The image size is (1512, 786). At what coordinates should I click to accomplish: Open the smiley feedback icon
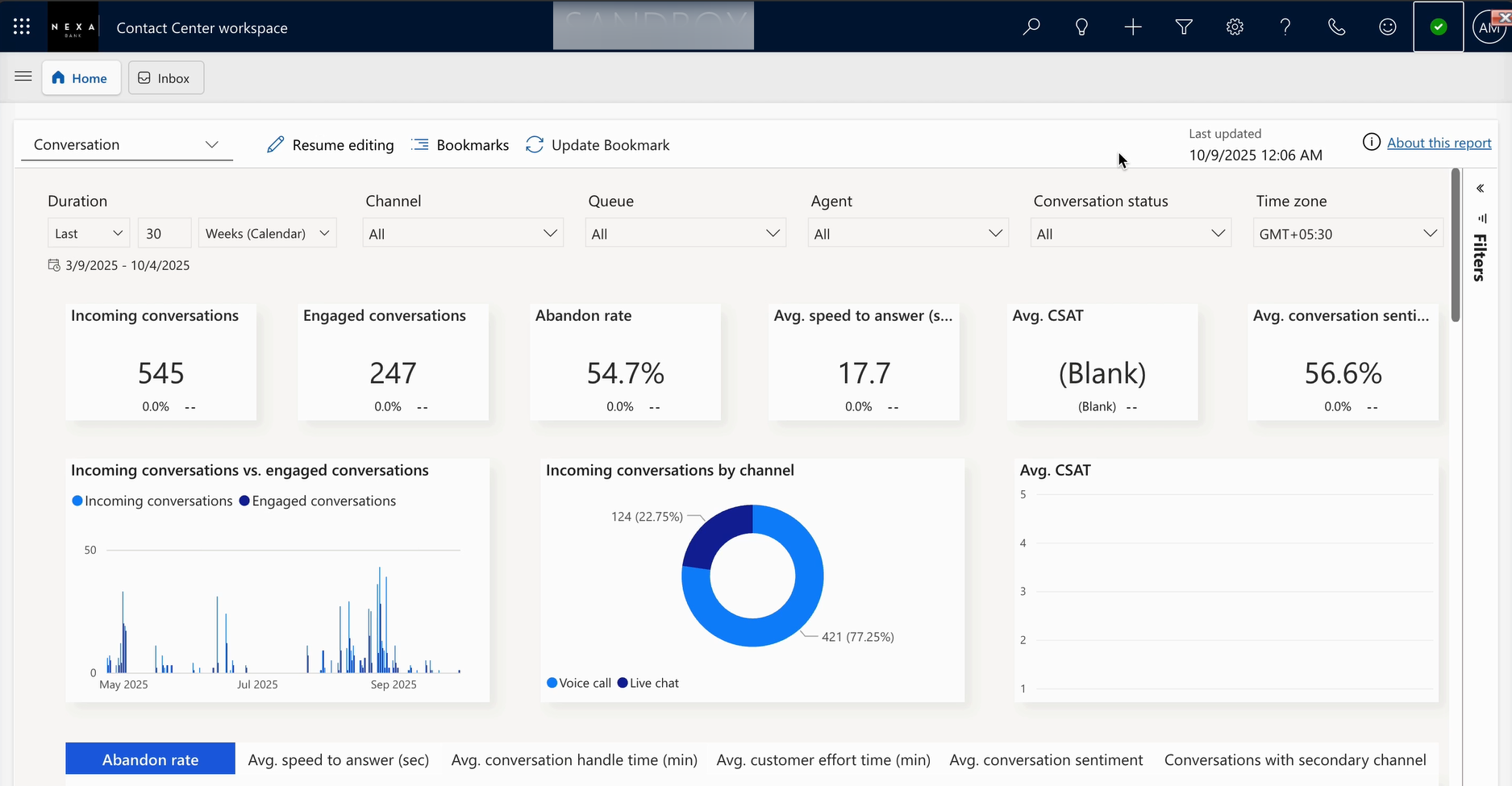click(x=1387, y=27)
